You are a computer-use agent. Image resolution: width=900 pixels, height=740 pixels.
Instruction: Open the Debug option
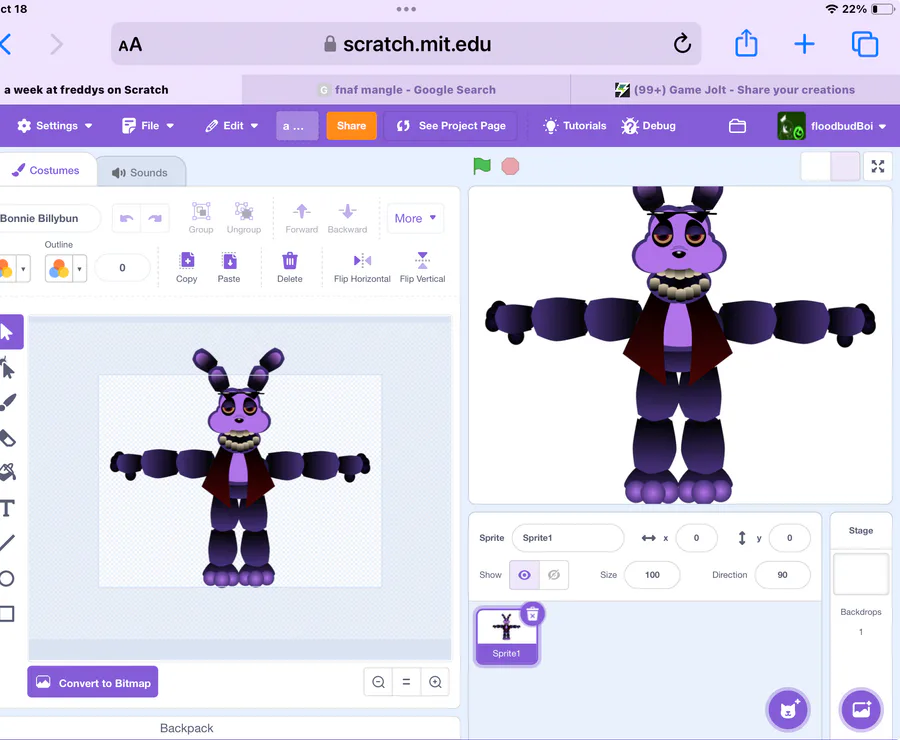[x=649, y=126]
